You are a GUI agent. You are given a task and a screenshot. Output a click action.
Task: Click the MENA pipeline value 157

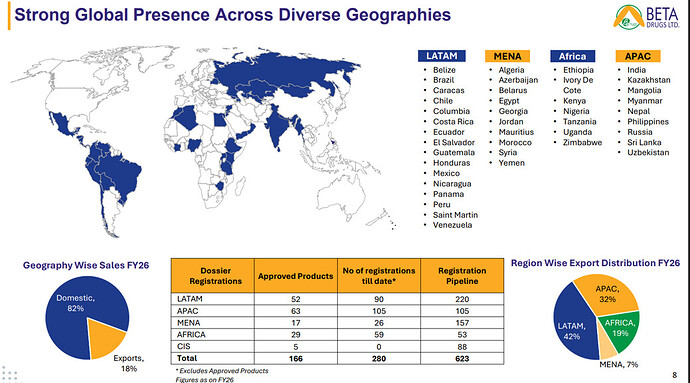click(x=462, y=323)
